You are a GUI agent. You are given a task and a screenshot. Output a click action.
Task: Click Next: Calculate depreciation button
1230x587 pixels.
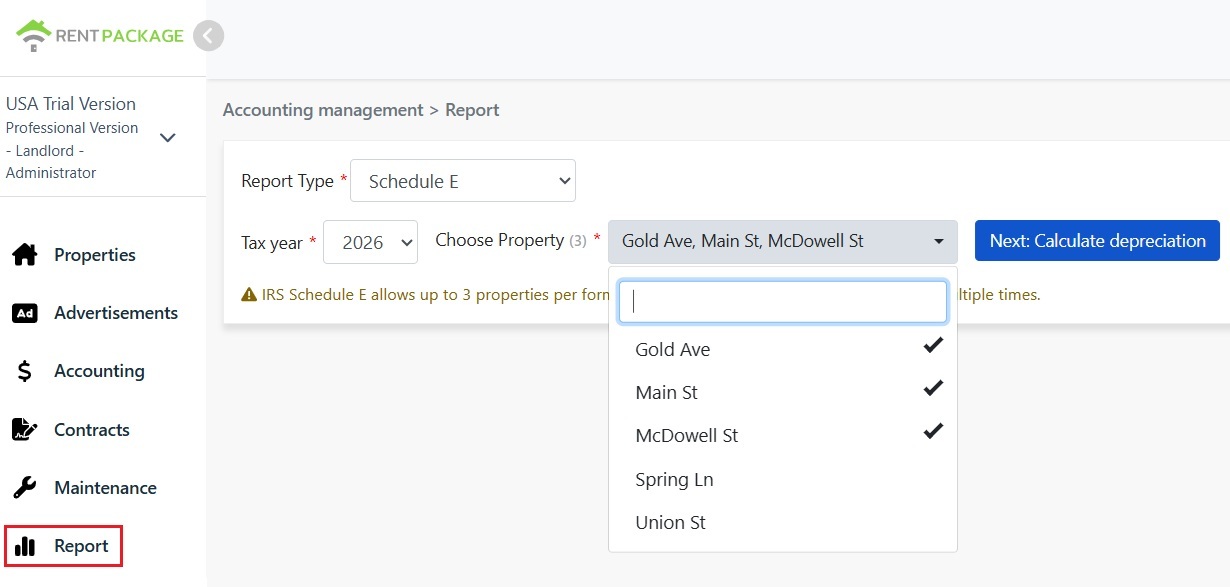click(x=1097, y=241)
